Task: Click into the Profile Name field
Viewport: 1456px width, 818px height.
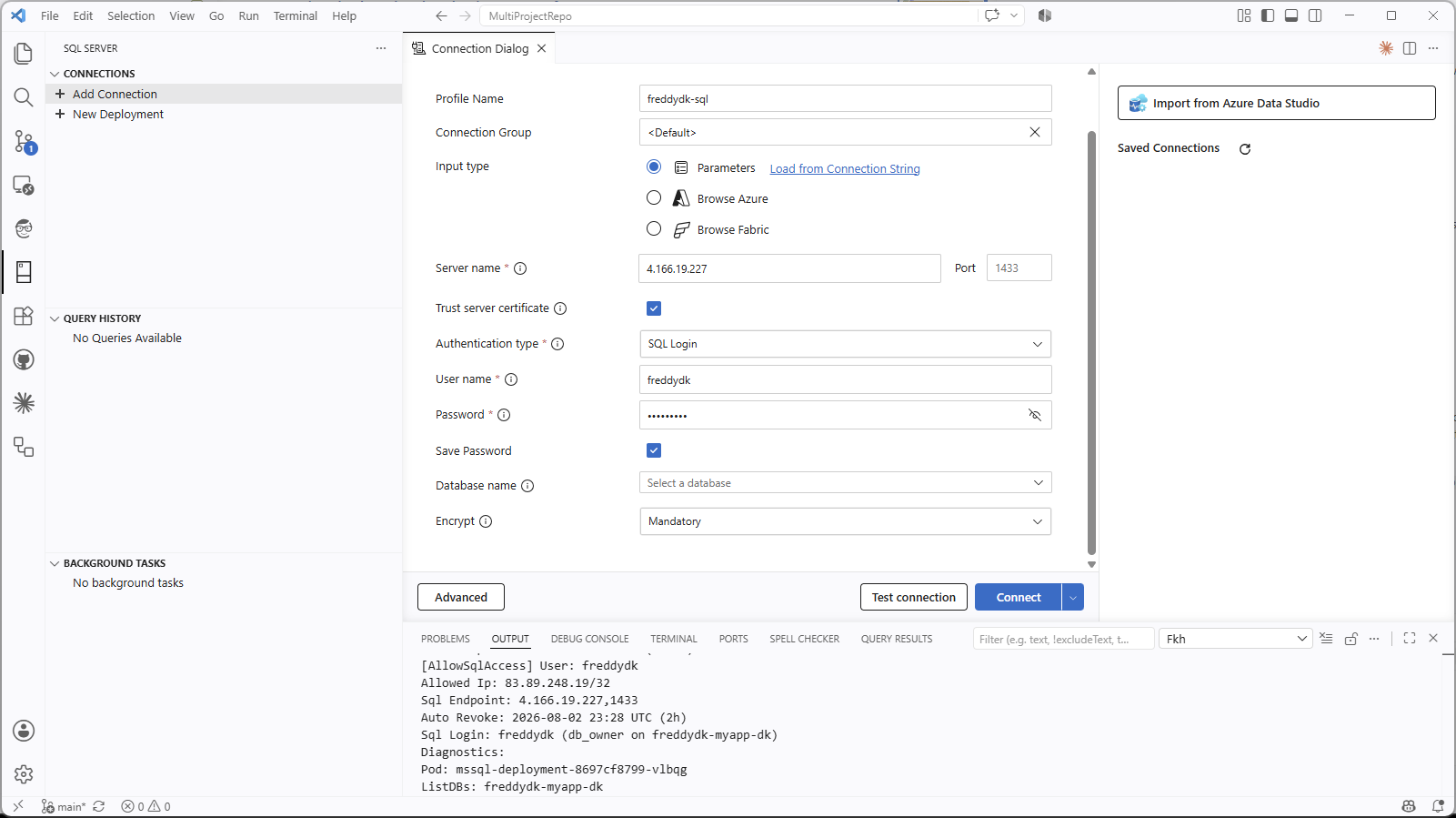Action: (846, 98)
